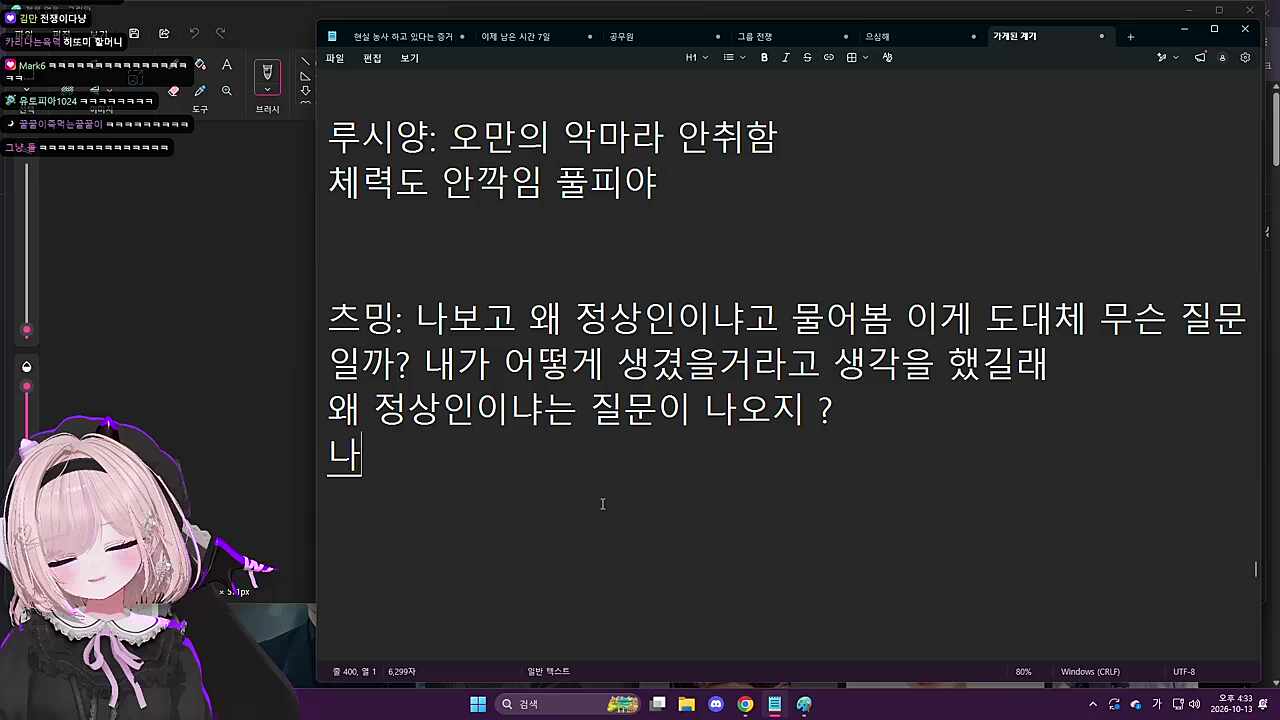Click the Paint brush size slider handle
The height and width of the screenshot is (720, 1280).
tap(27, 331)
